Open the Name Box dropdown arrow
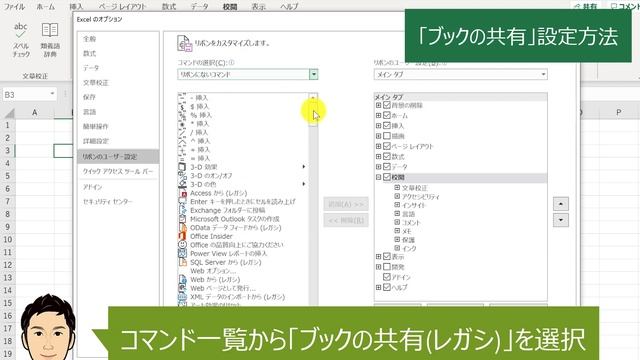Viewport: 640px width, 360px height. click(x=52, y=94)
